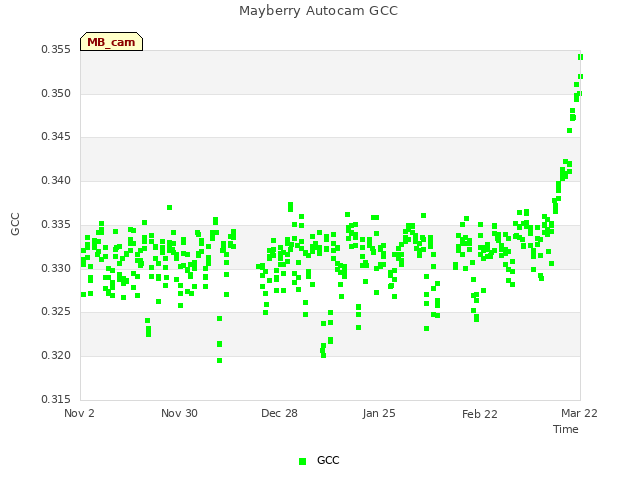Click the Dec 28 x-axis label

(x=279, y=413)
